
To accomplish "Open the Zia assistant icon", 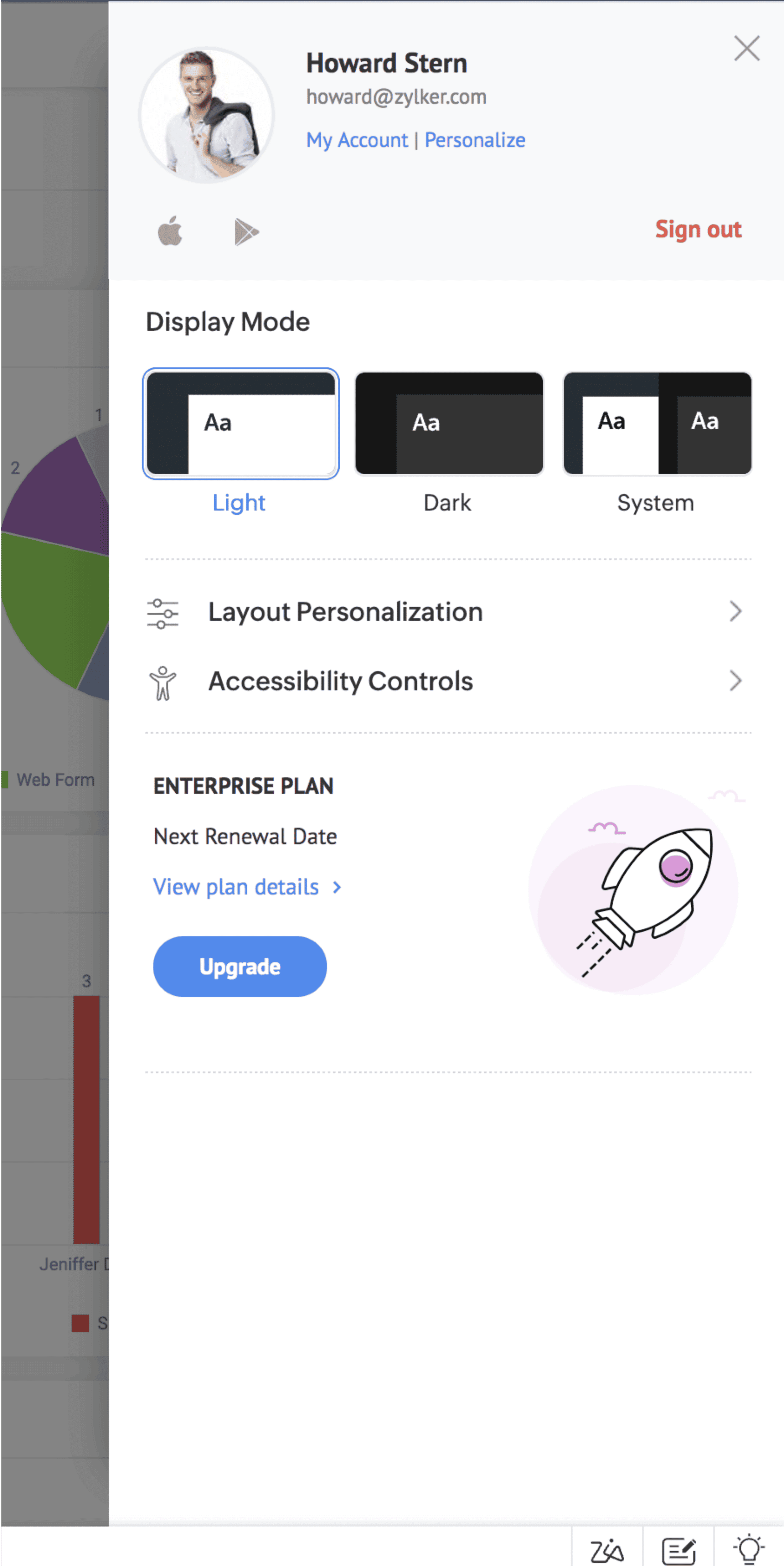I will [x=606, y=1550].
